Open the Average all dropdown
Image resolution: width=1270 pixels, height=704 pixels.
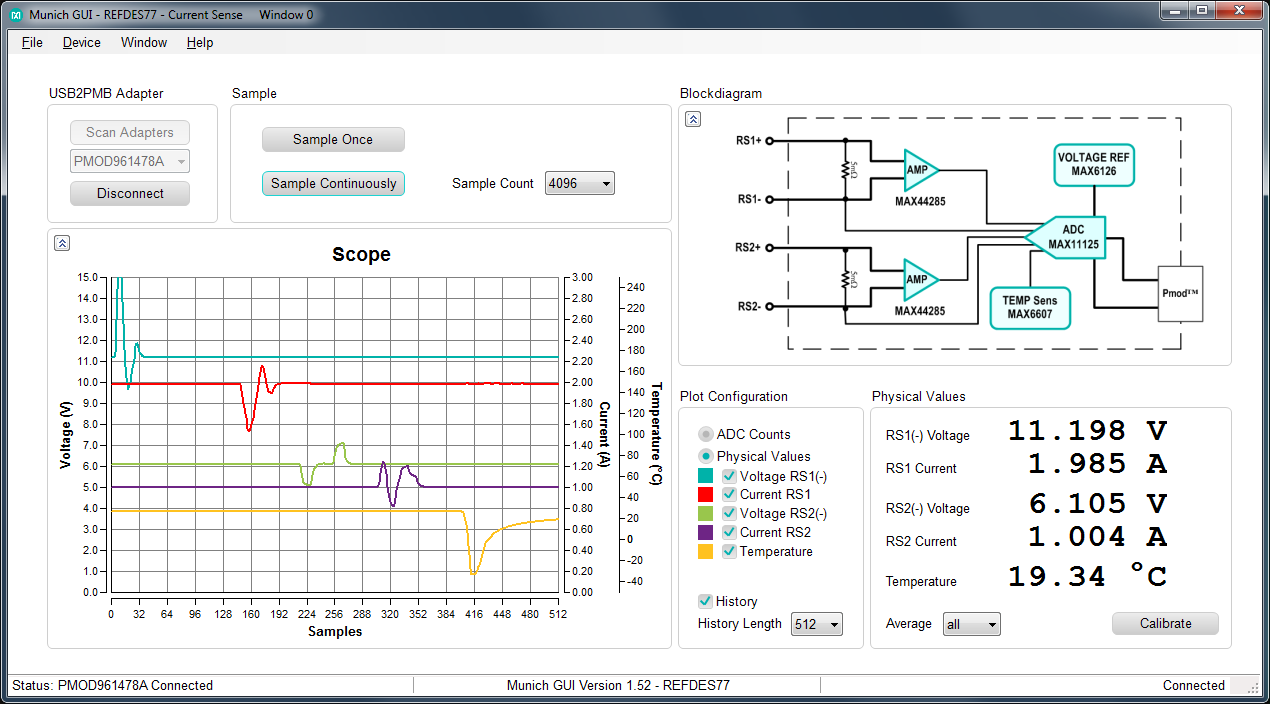[x=972, y=624]
